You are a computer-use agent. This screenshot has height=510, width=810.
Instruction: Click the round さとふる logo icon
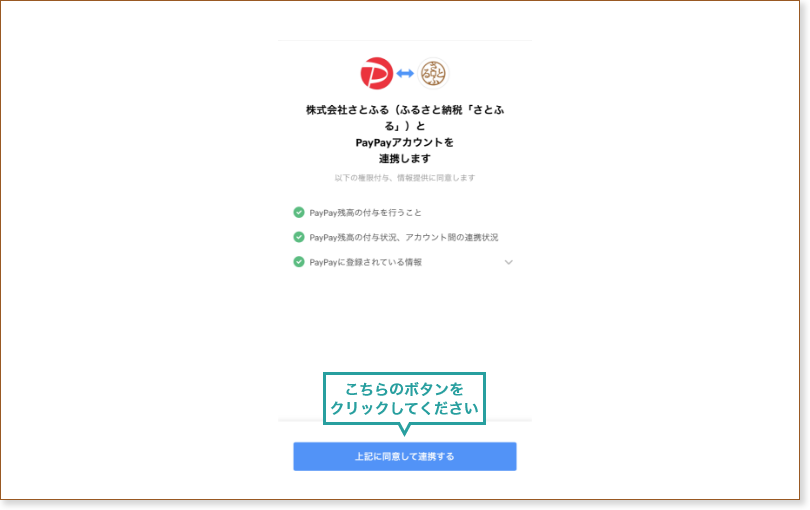point(433,73)
